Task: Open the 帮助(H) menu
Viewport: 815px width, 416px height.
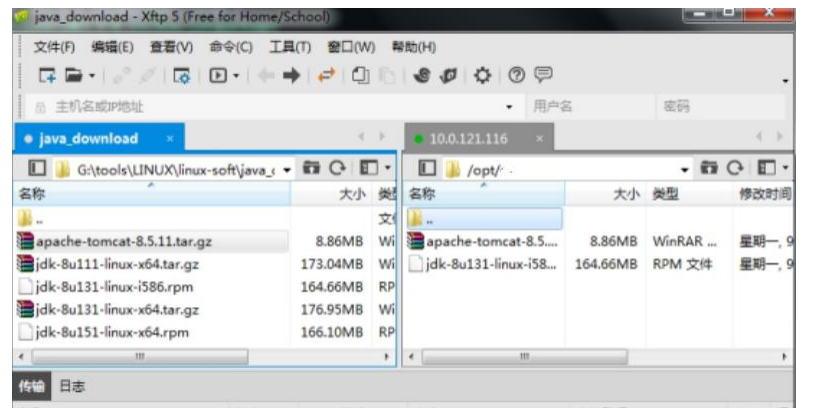Action: [414, 47]
